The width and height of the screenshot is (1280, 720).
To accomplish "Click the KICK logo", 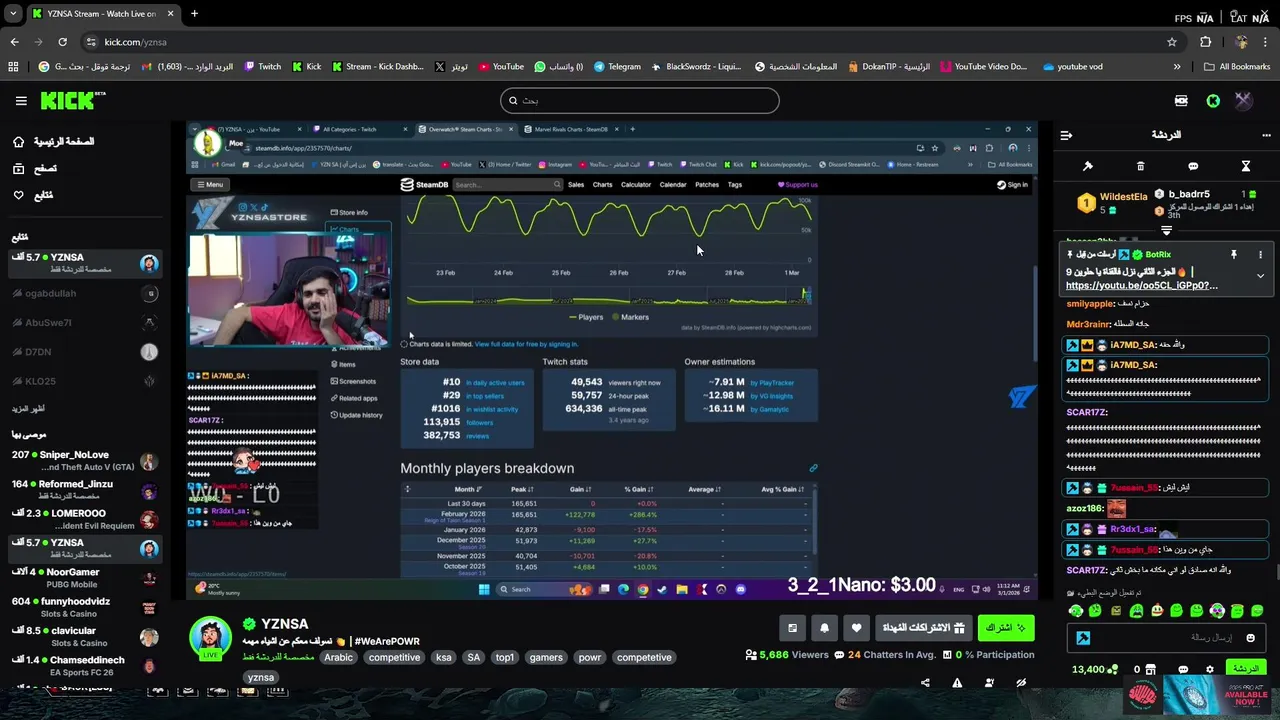I will 72,101.
